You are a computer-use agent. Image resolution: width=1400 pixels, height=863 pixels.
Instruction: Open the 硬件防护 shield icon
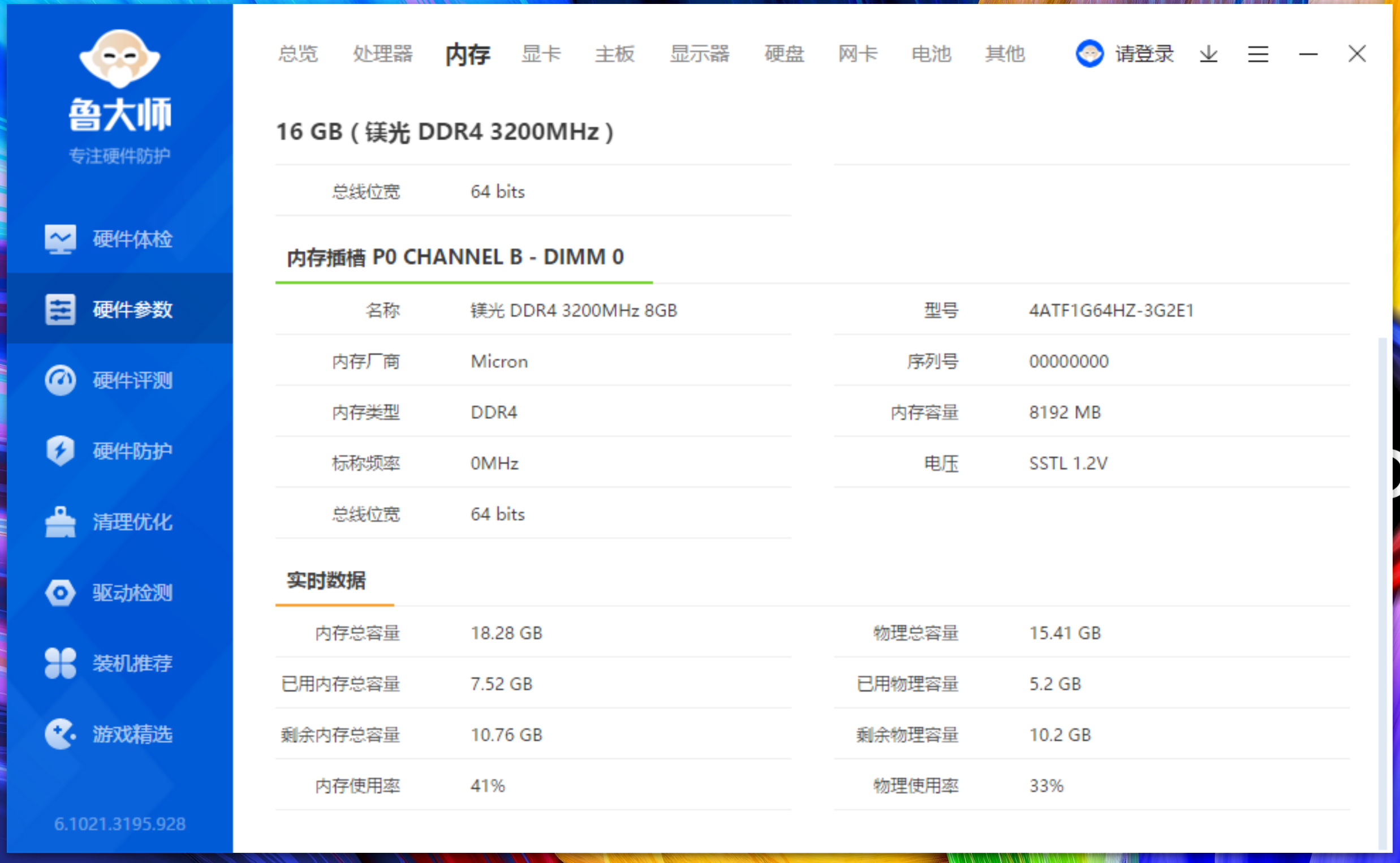pyautogui.click(x=60, y=451)
